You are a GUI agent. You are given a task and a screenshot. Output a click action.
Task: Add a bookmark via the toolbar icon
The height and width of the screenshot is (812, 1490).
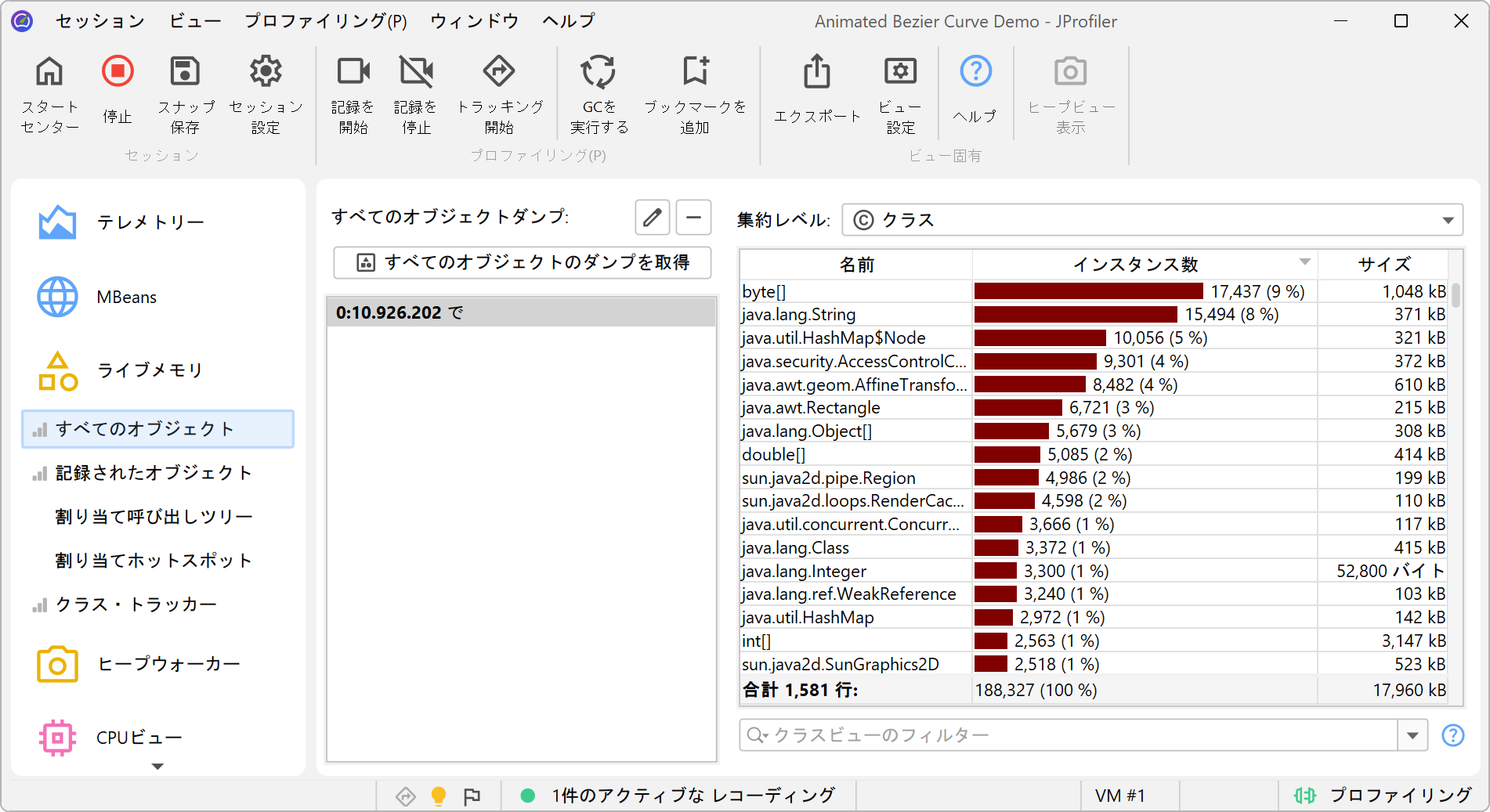(695, 72)
